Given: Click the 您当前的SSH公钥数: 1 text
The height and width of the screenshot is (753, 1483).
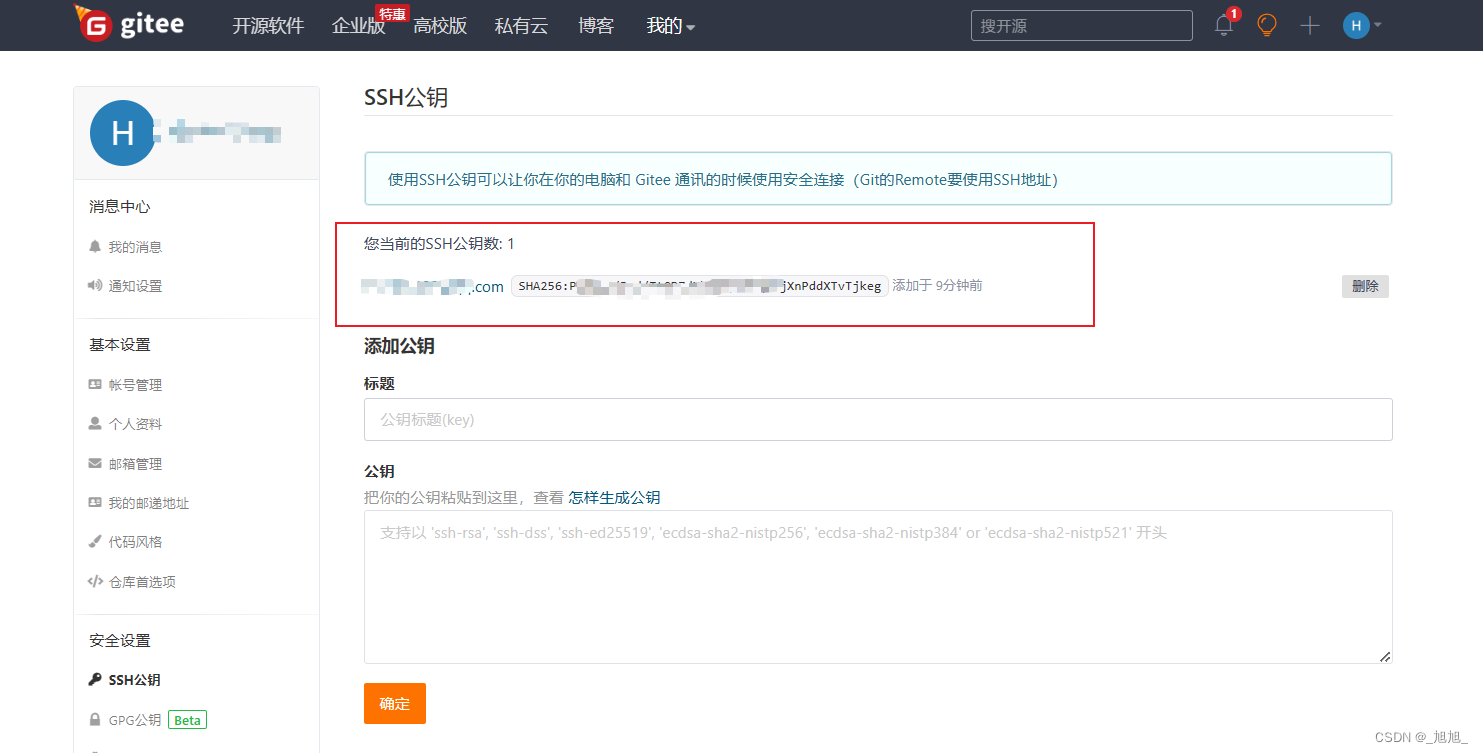Looking at the screenshot, I should 439,244.
